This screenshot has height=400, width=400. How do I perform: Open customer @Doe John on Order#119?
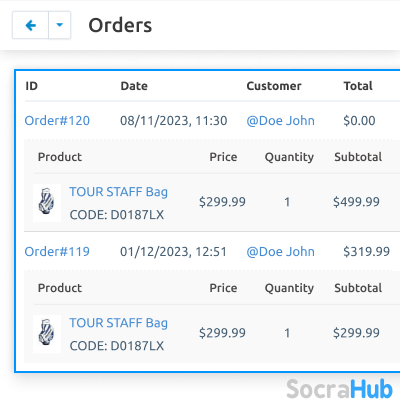click(280, 251)
